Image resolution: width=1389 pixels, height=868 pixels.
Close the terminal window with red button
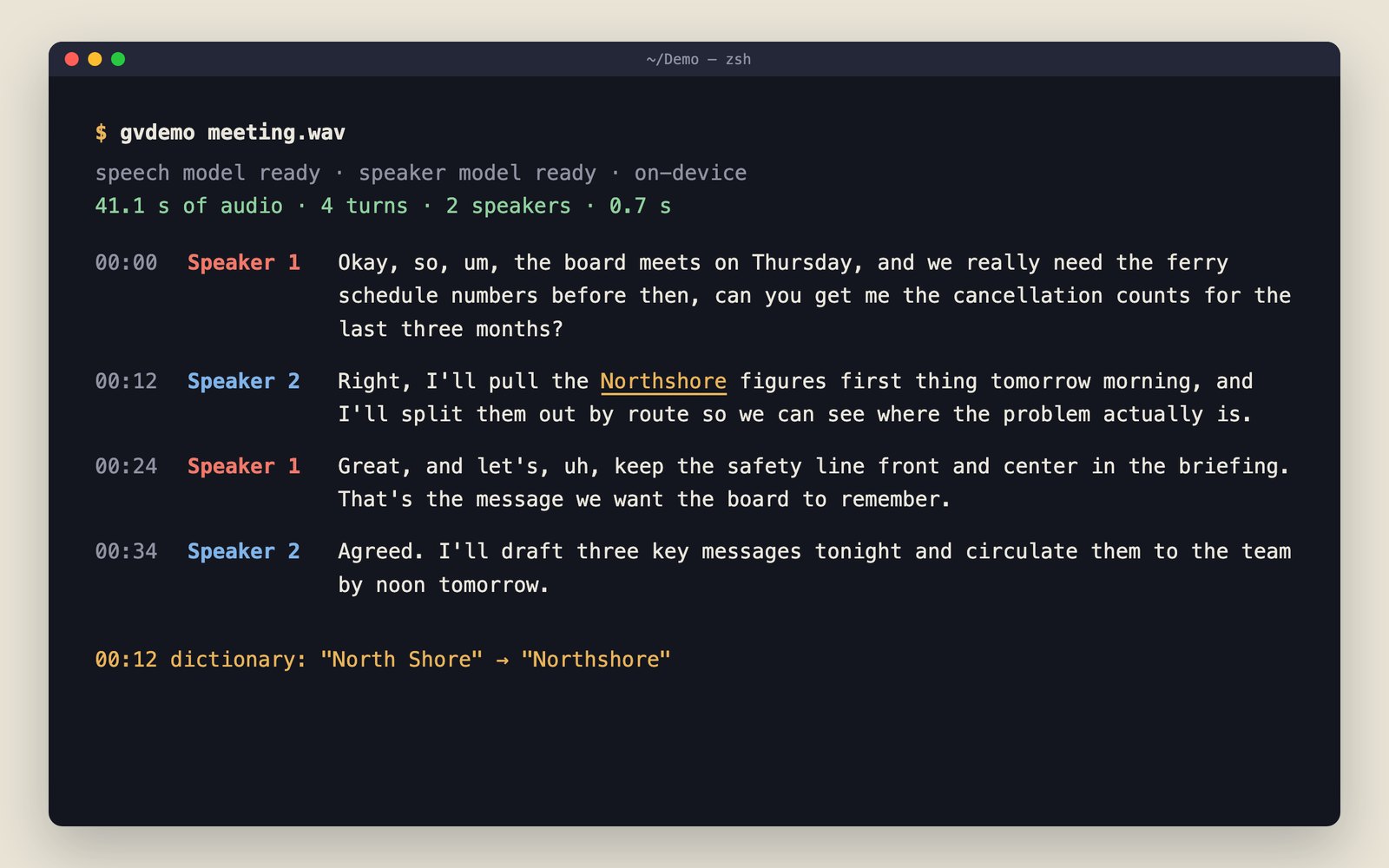[x=72, y=59]
